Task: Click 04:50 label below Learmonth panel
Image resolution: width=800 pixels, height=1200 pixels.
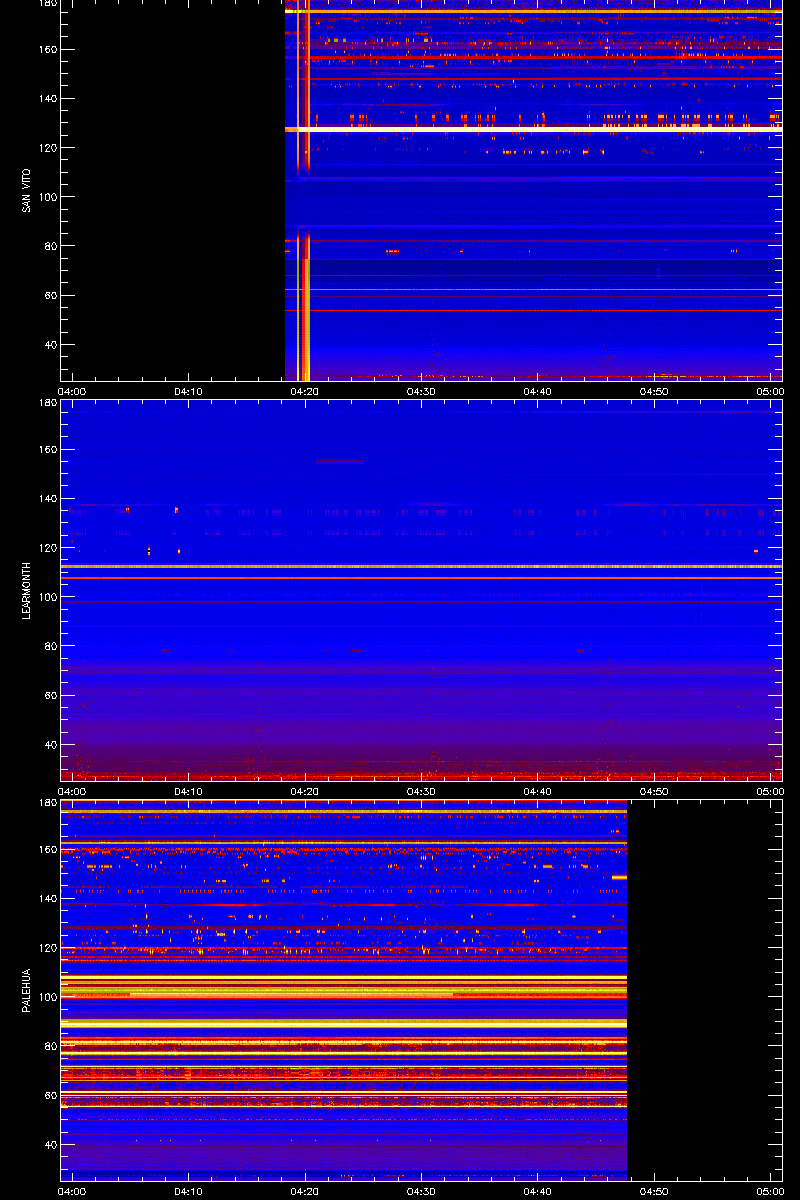Action: (654, 791)
